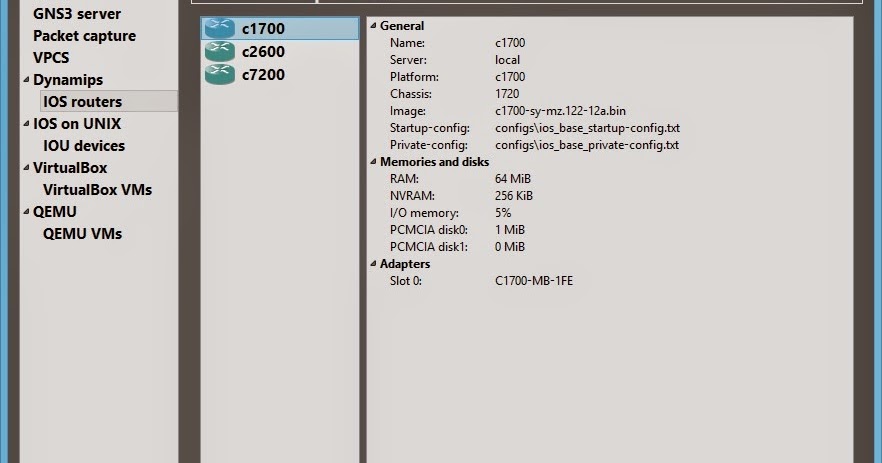Collapse Memories and disks section arrow

click(373, 162)
